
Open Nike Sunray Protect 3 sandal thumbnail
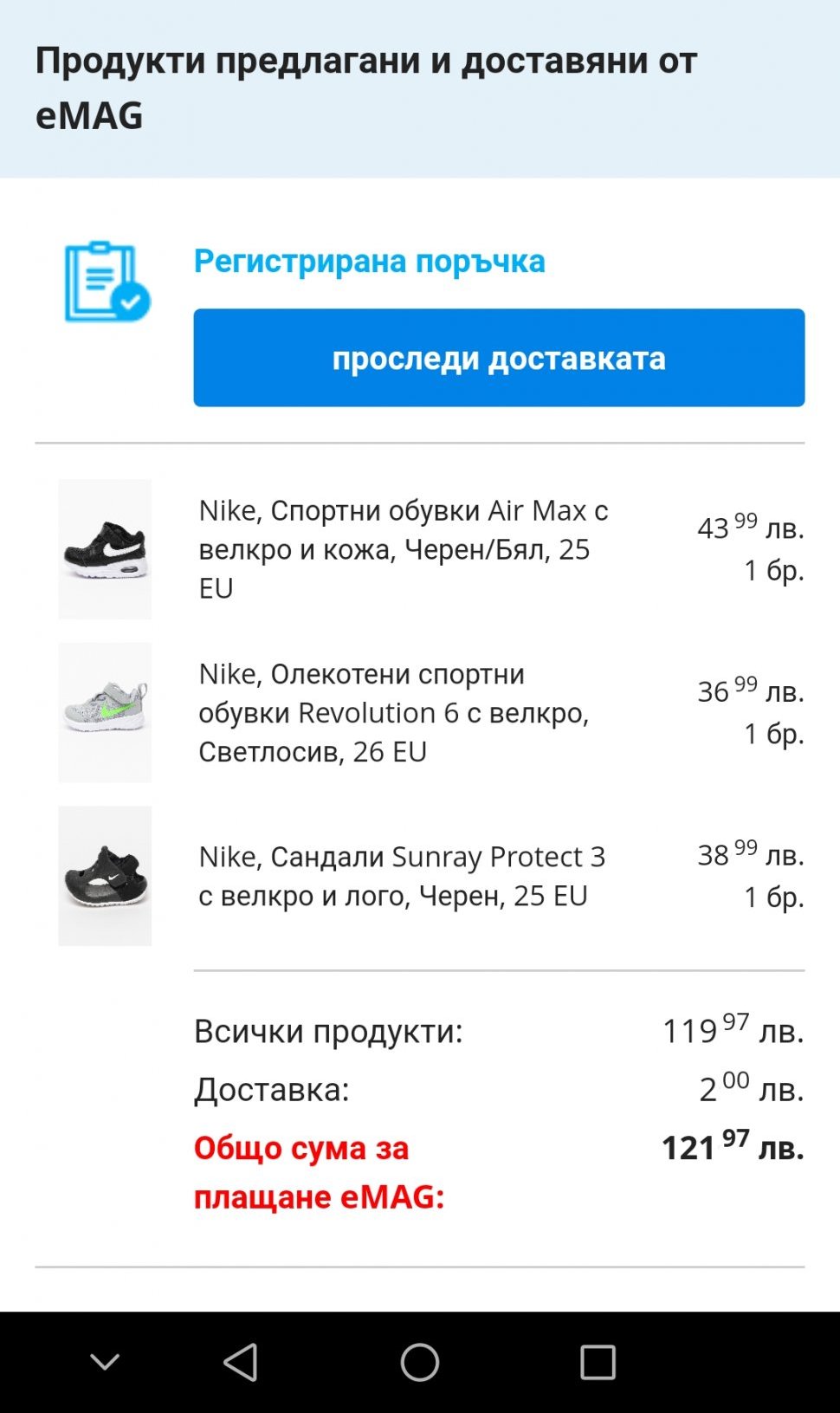[105, 876]
